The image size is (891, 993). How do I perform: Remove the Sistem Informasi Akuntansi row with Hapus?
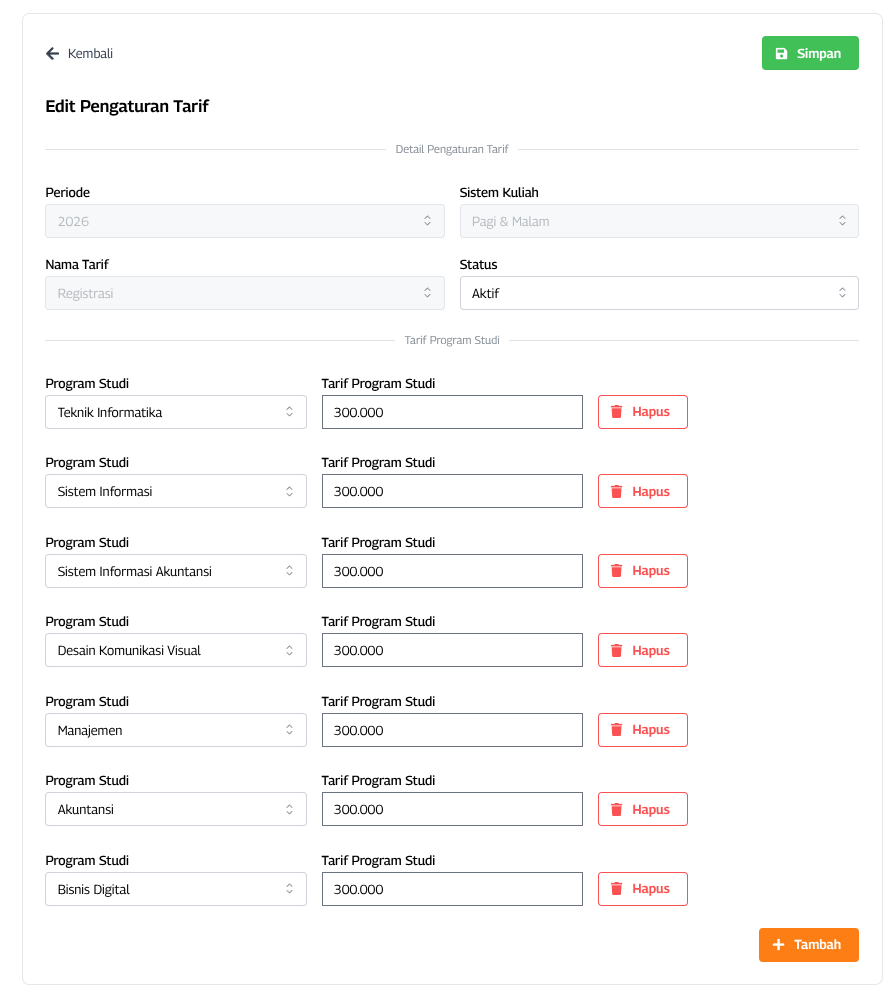click(642, 571)
